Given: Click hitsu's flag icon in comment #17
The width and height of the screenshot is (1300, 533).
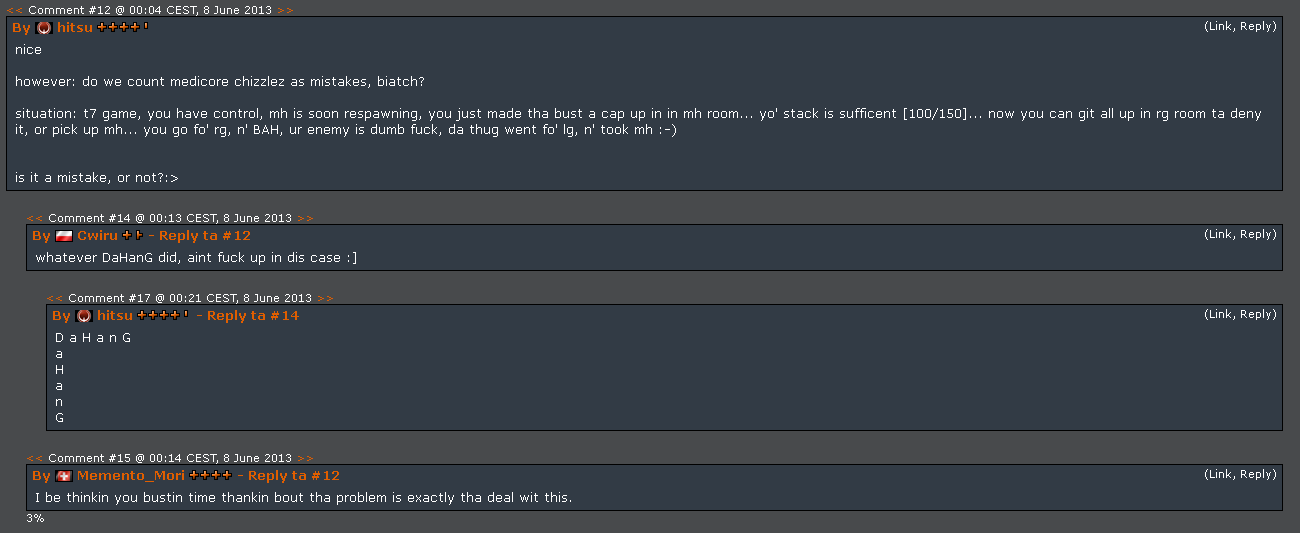Looking at the screenshot, I should tap(83, 316).
